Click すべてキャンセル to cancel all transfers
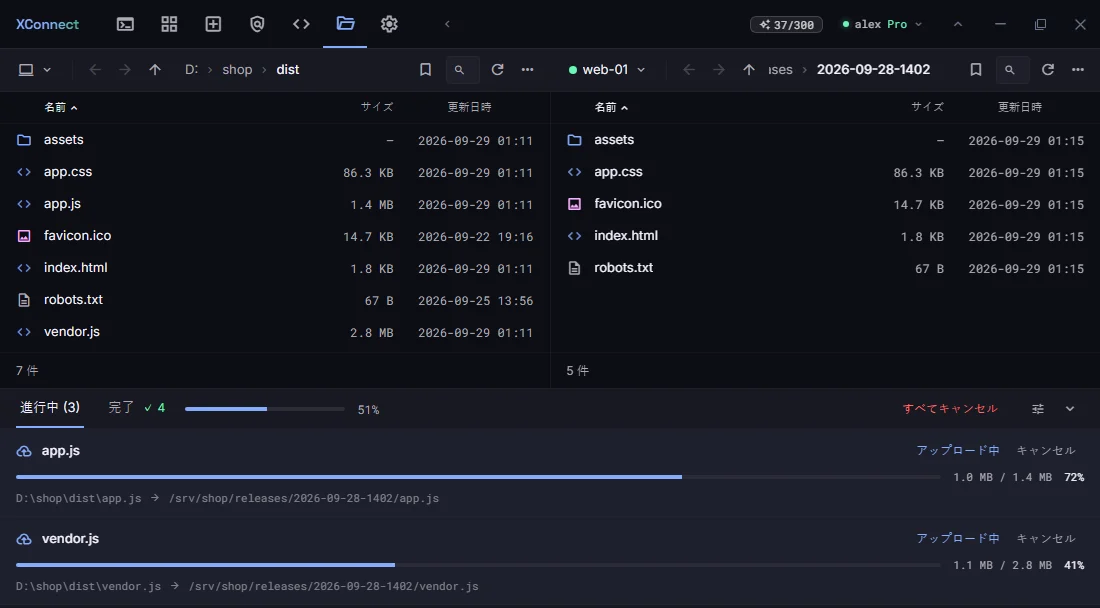This screenshot has width=1100, height=608. tap(950, 409)
